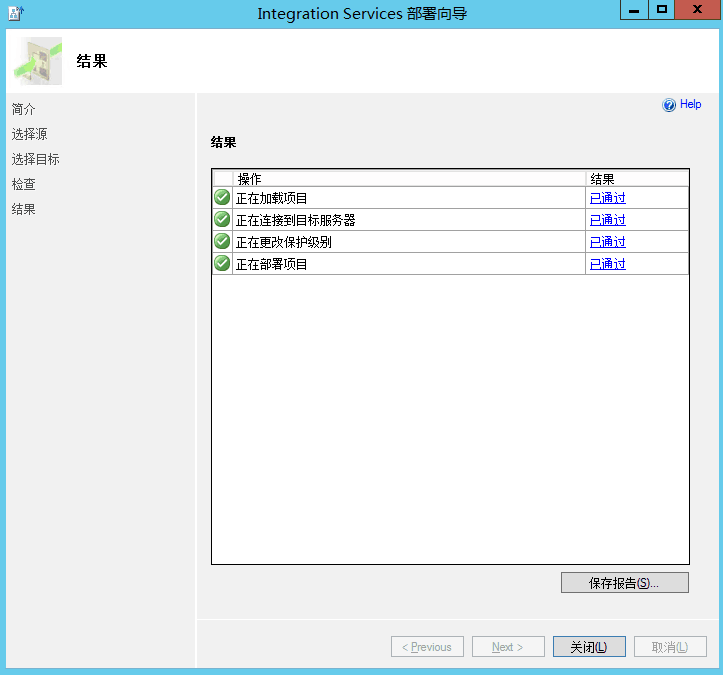Click the disabled Previous button
This screenshot has width=723, height=675.
(x=427, y=647)
